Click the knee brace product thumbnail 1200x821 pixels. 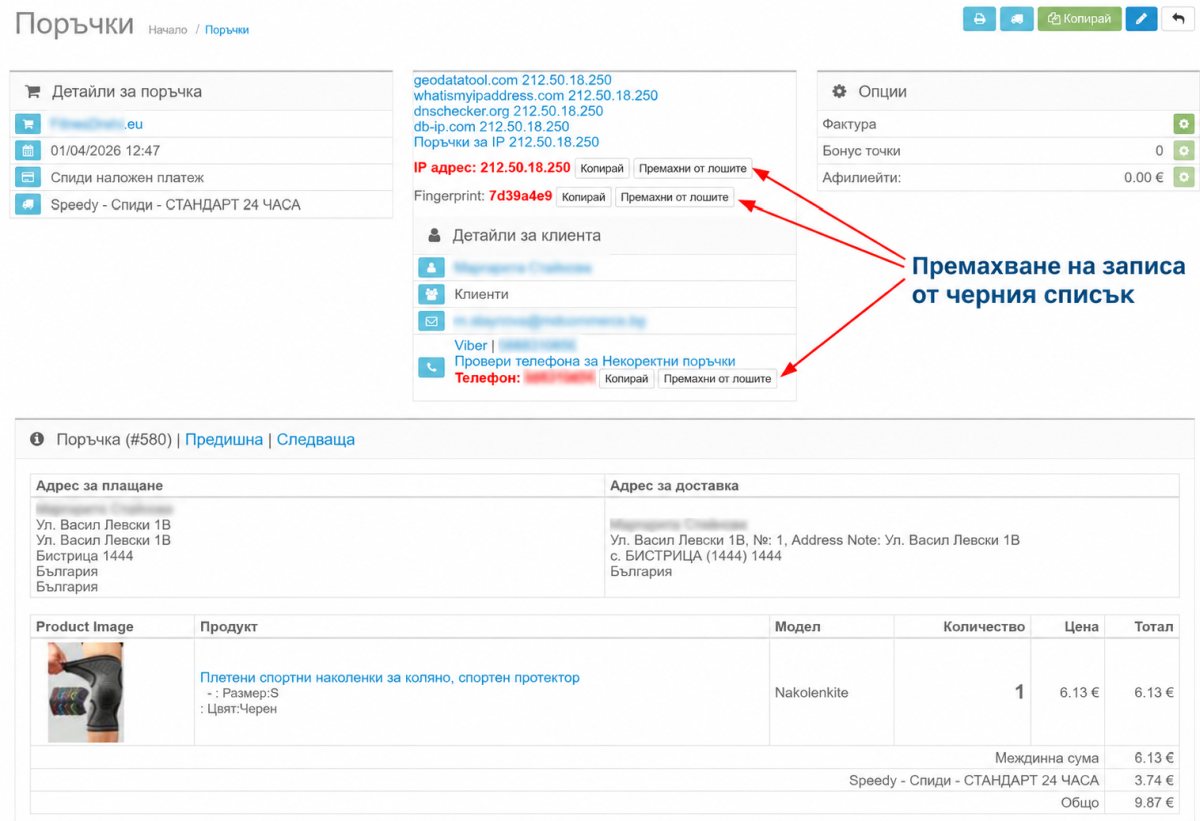point(86,692)
